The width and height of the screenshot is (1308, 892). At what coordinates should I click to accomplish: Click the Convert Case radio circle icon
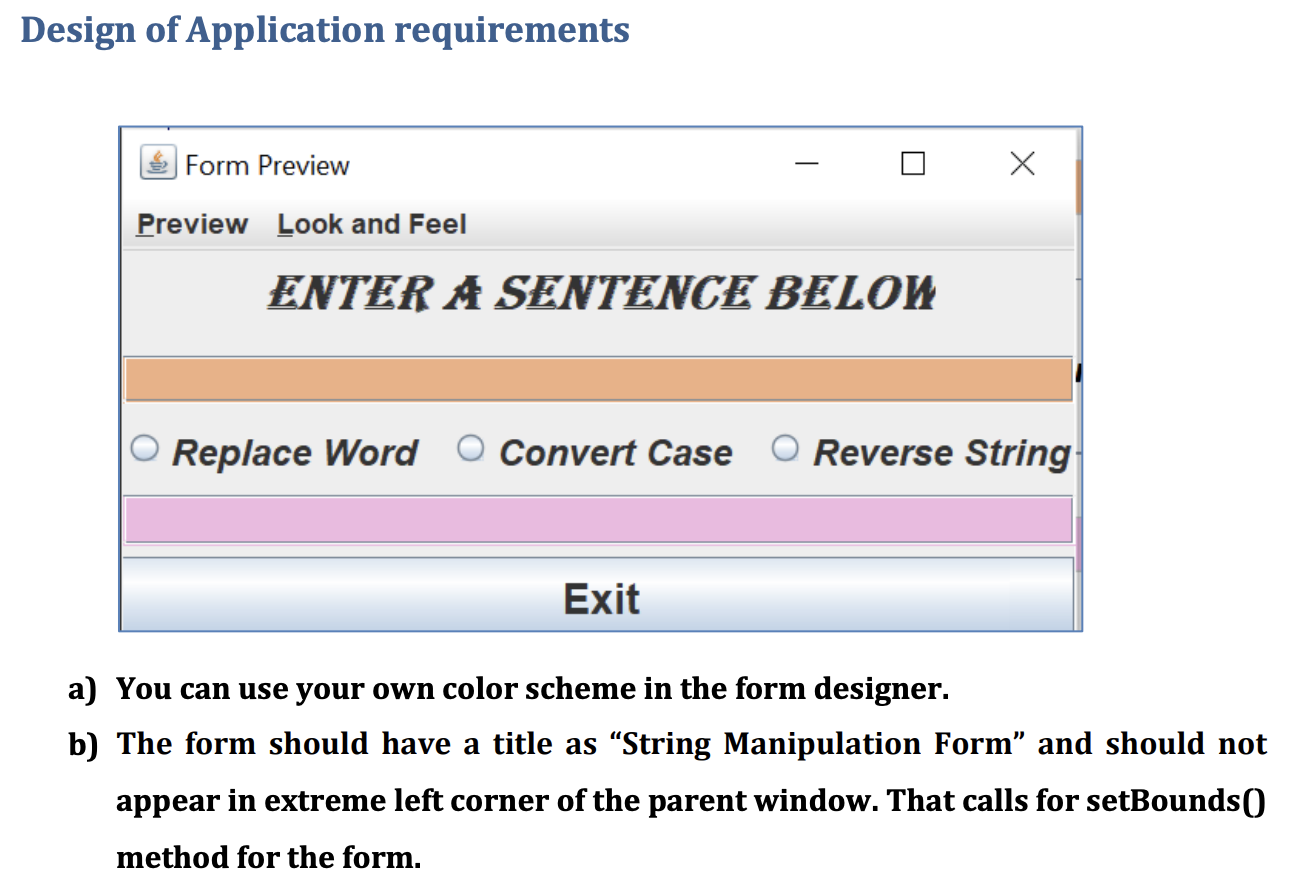[x=470, y=448]
